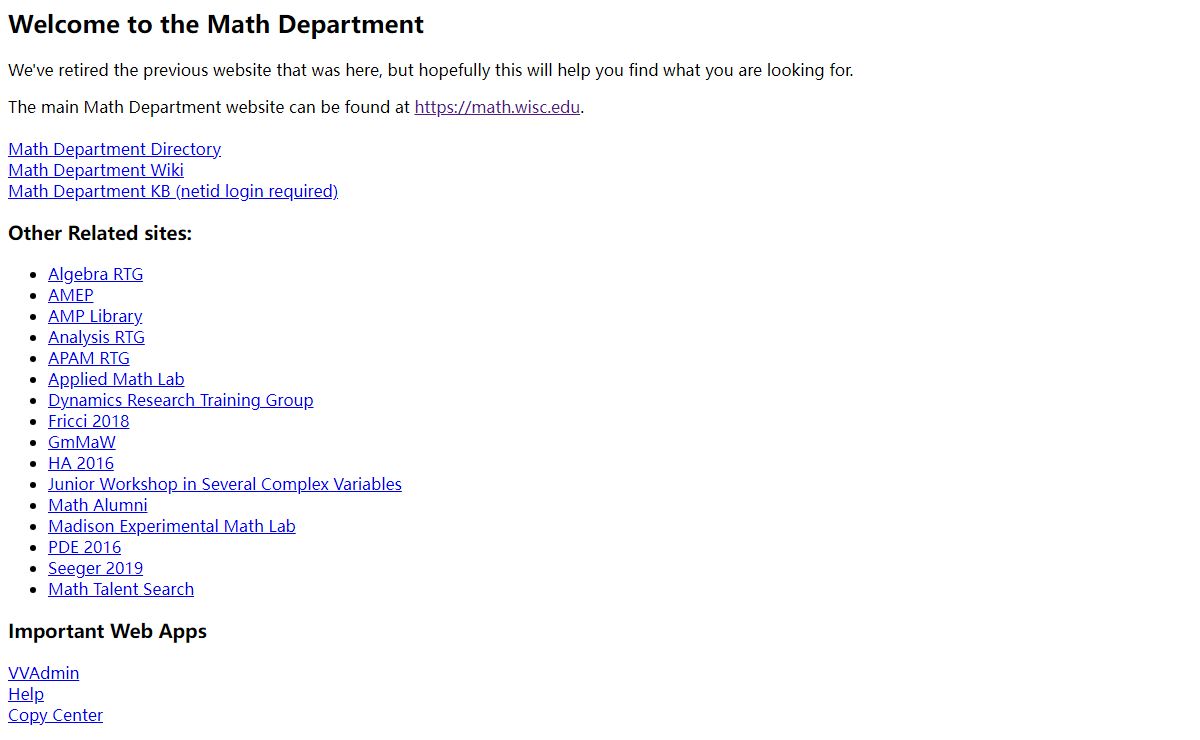Open the HA 2016 link

point(81,463)
